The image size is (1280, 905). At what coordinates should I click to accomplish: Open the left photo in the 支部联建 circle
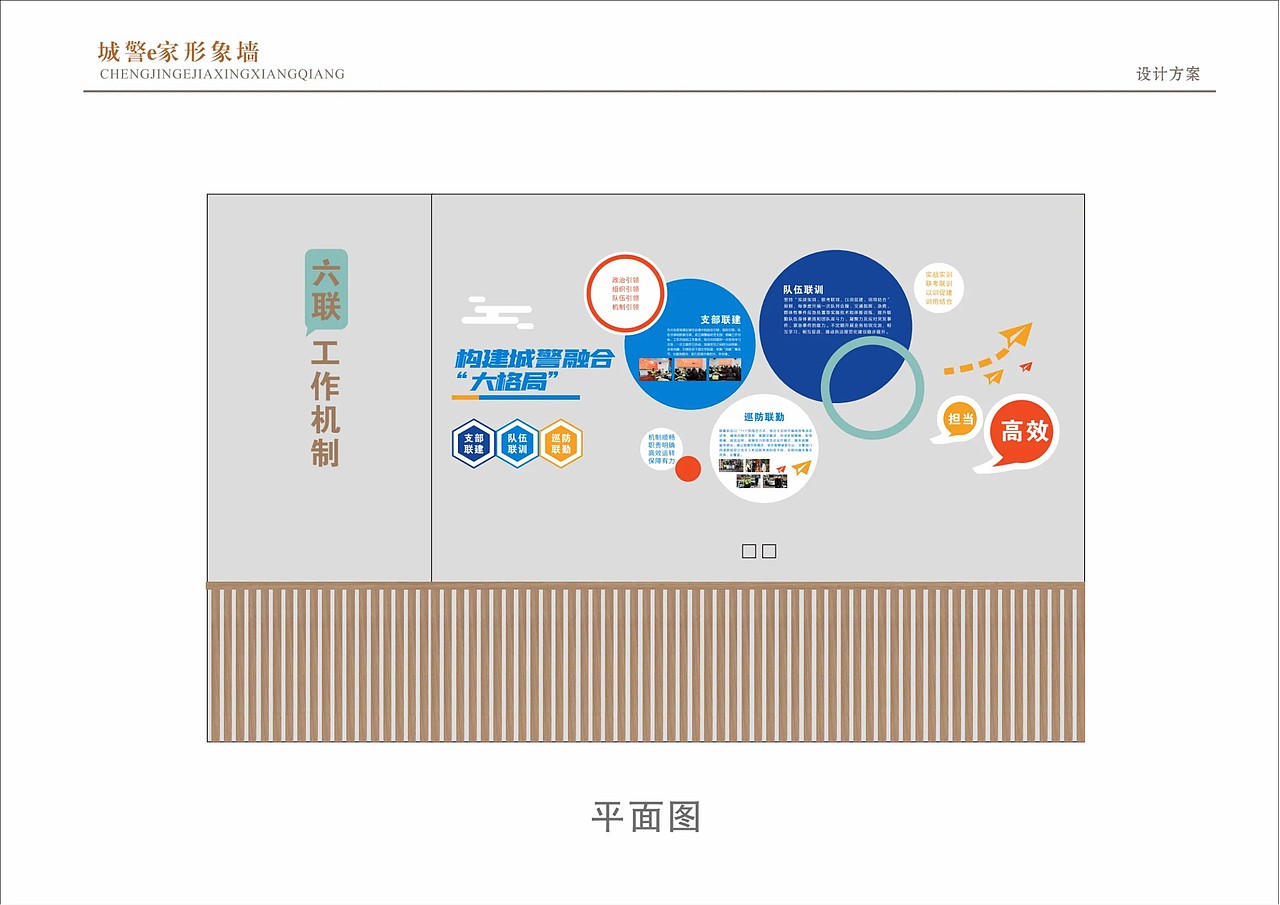tap(654, 369)
